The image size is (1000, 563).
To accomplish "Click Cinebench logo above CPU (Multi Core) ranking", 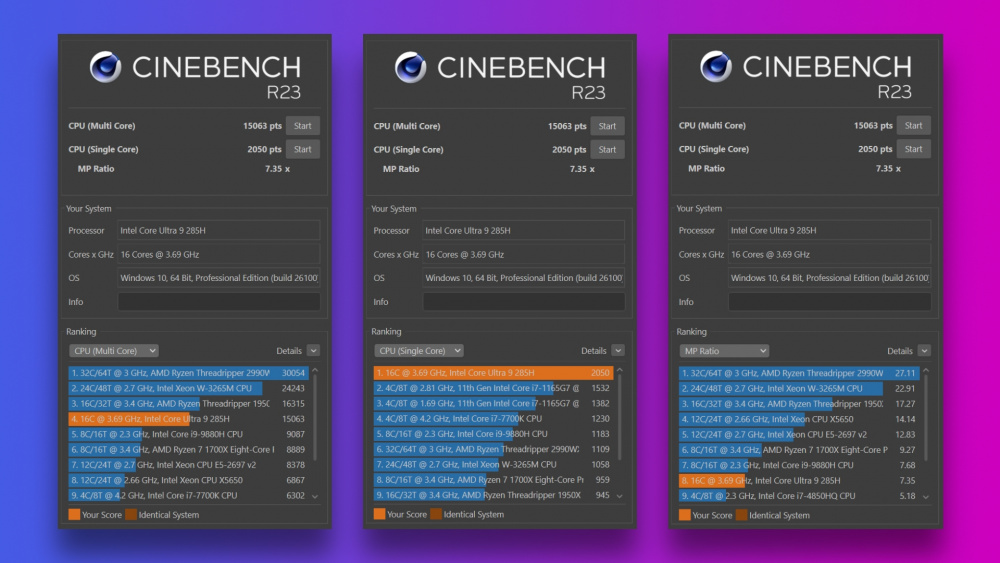I will tap(105, 67).
